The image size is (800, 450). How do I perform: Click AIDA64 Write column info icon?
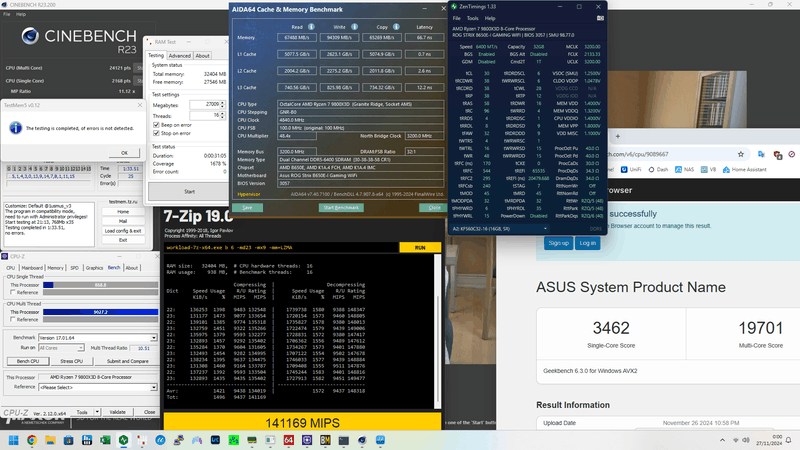[x=354, y=27]
